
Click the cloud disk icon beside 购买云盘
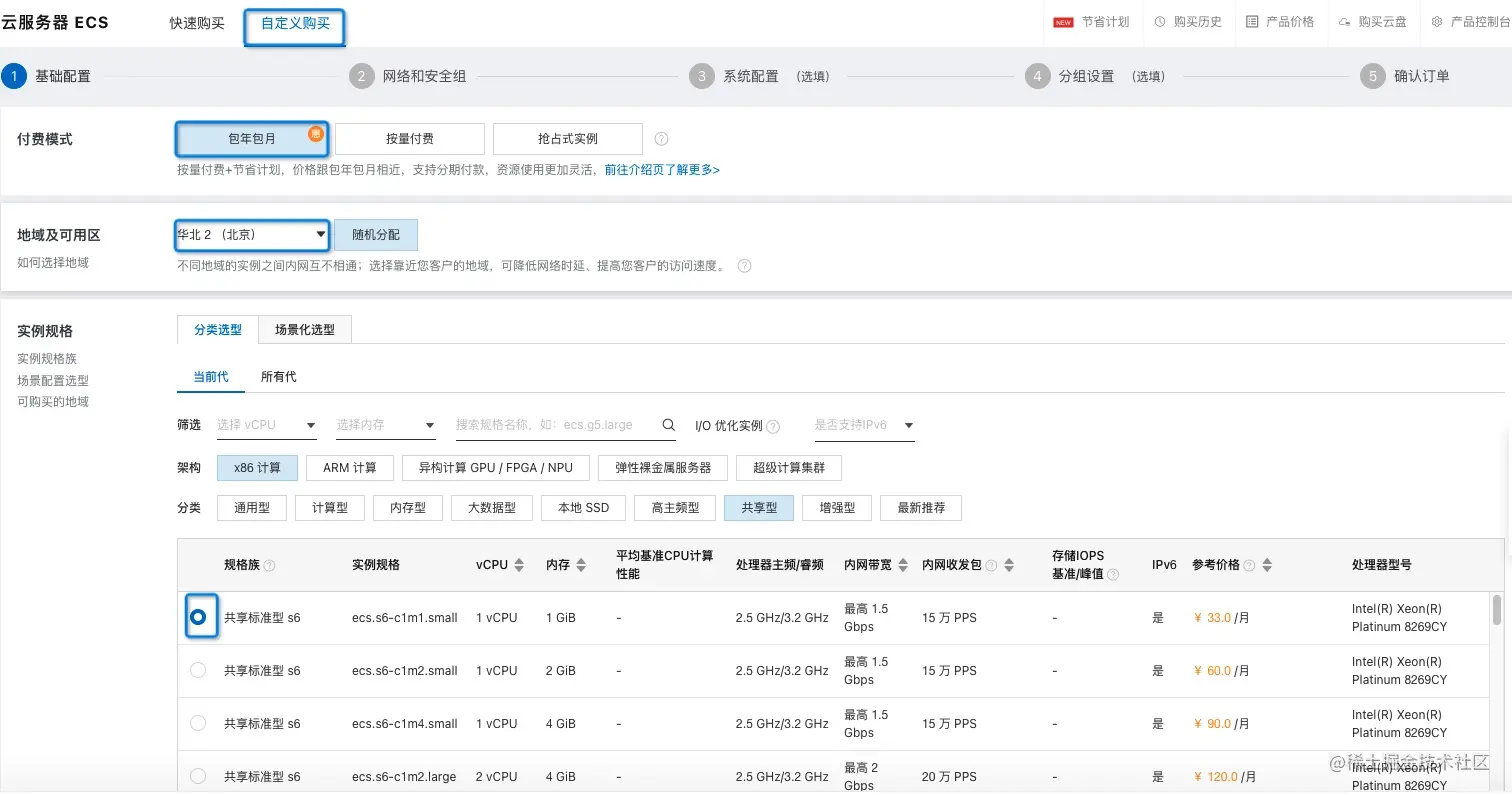point(1344,22)
